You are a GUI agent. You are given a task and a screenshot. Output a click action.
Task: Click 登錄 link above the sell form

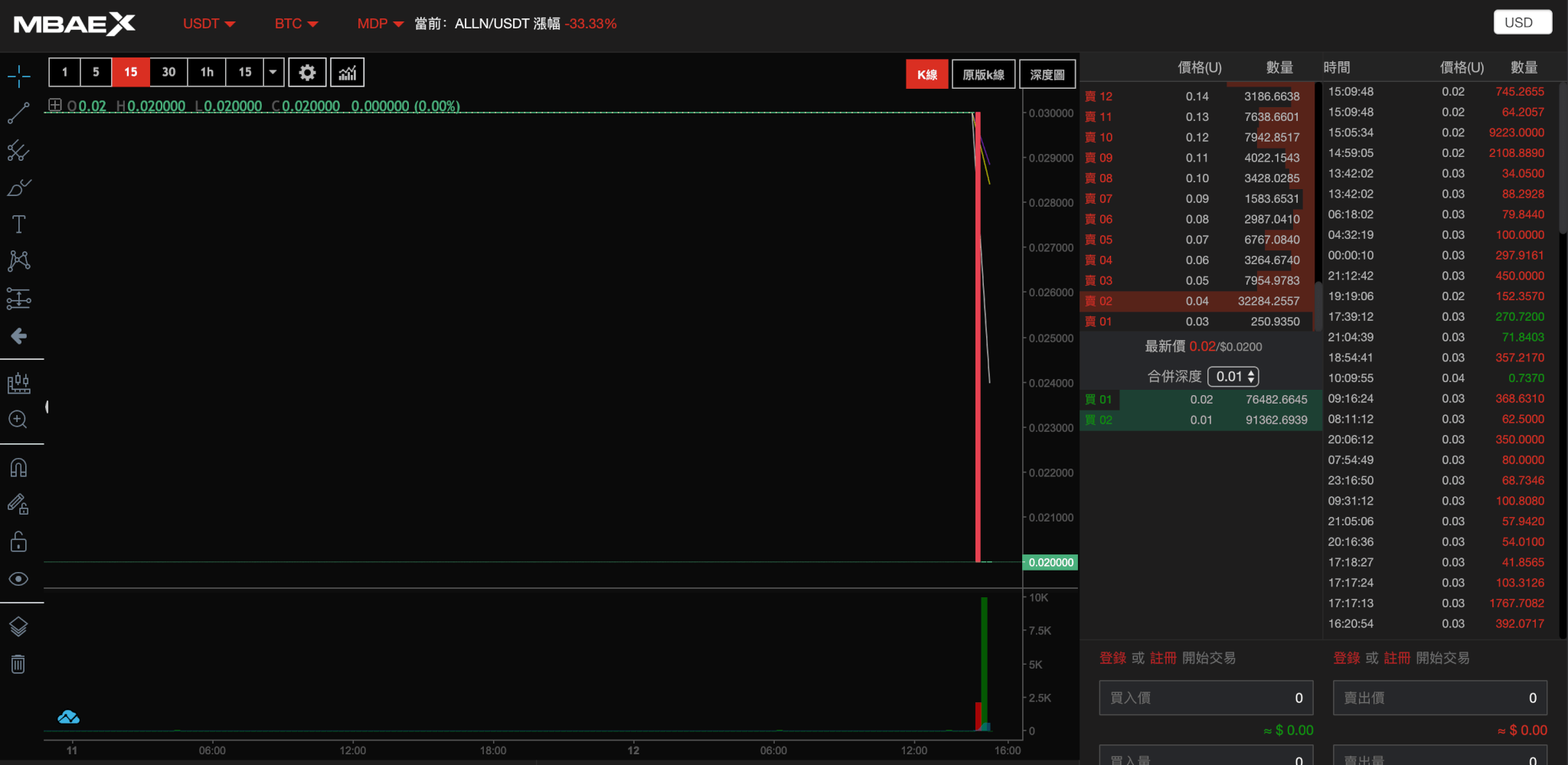pyautogui.click(x=1347, y=658)
